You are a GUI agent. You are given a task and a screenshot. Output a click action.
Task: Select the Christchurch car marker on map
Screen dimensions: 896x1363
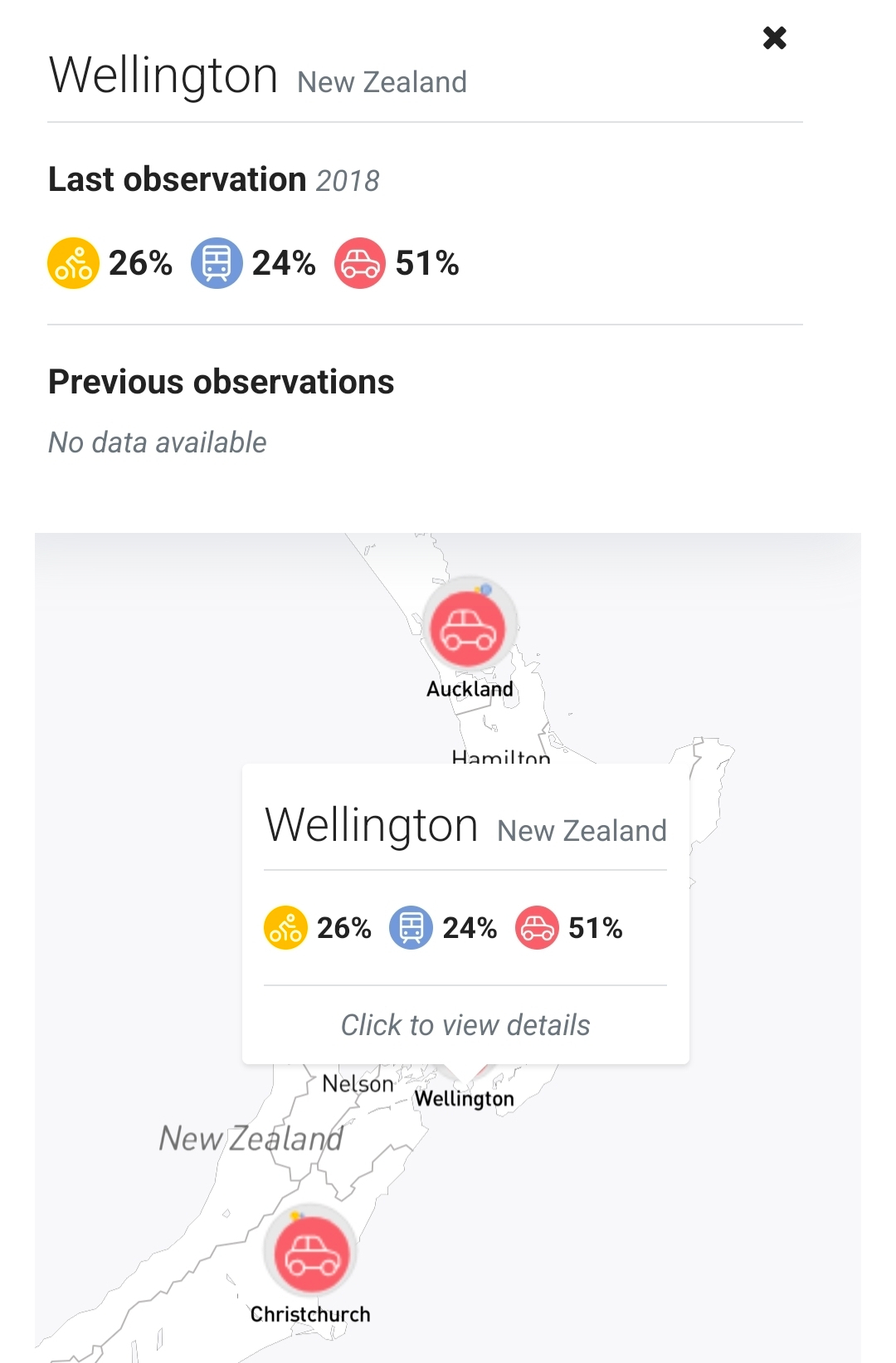pos(311,1253)
